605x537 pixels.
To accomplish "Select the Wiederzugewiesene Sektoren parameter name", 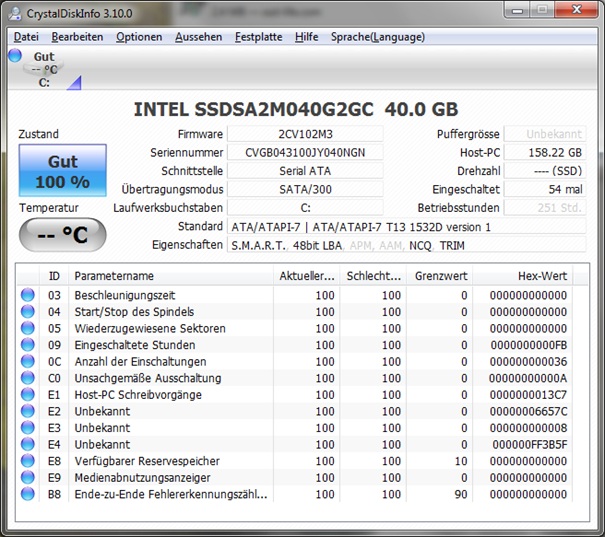I will (x=150, y=329).
